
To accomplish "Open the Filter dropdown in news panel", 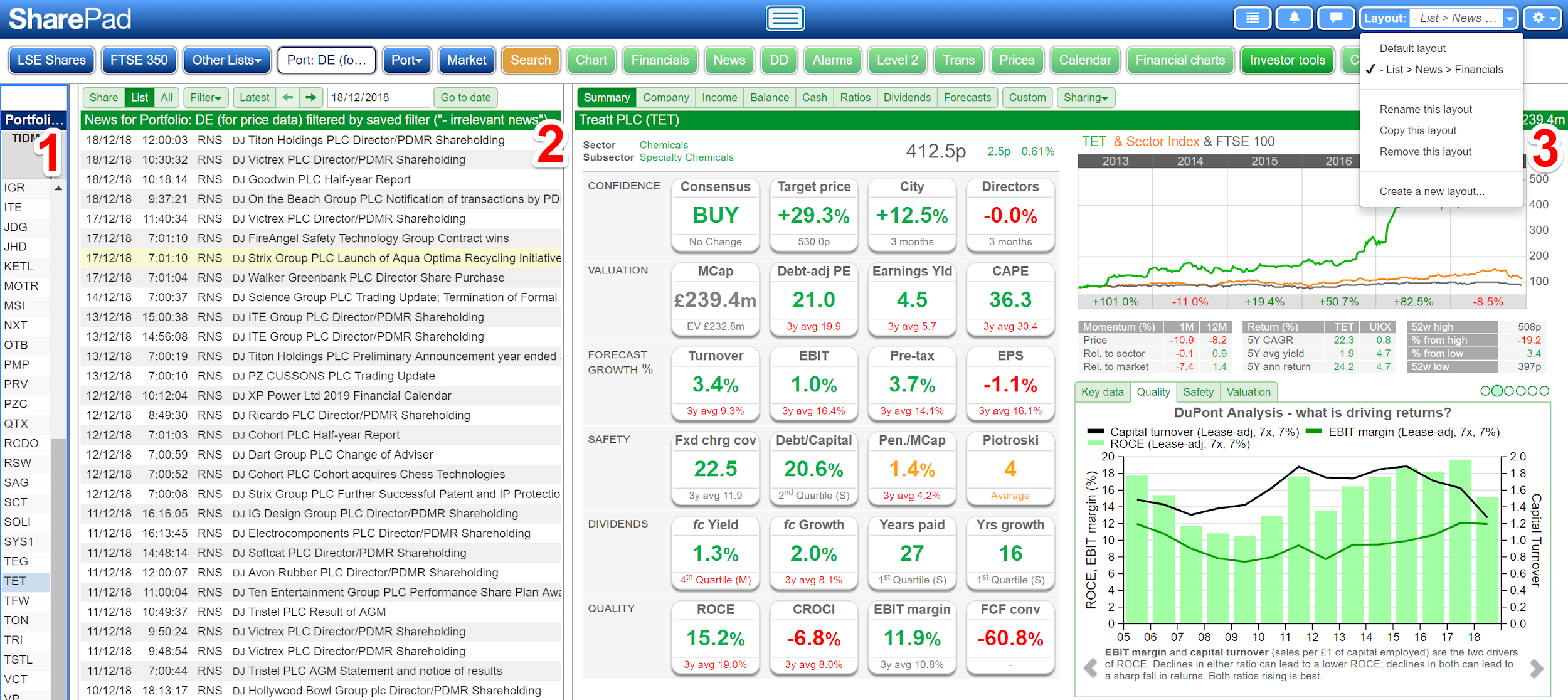I will [x=206, y=97].
